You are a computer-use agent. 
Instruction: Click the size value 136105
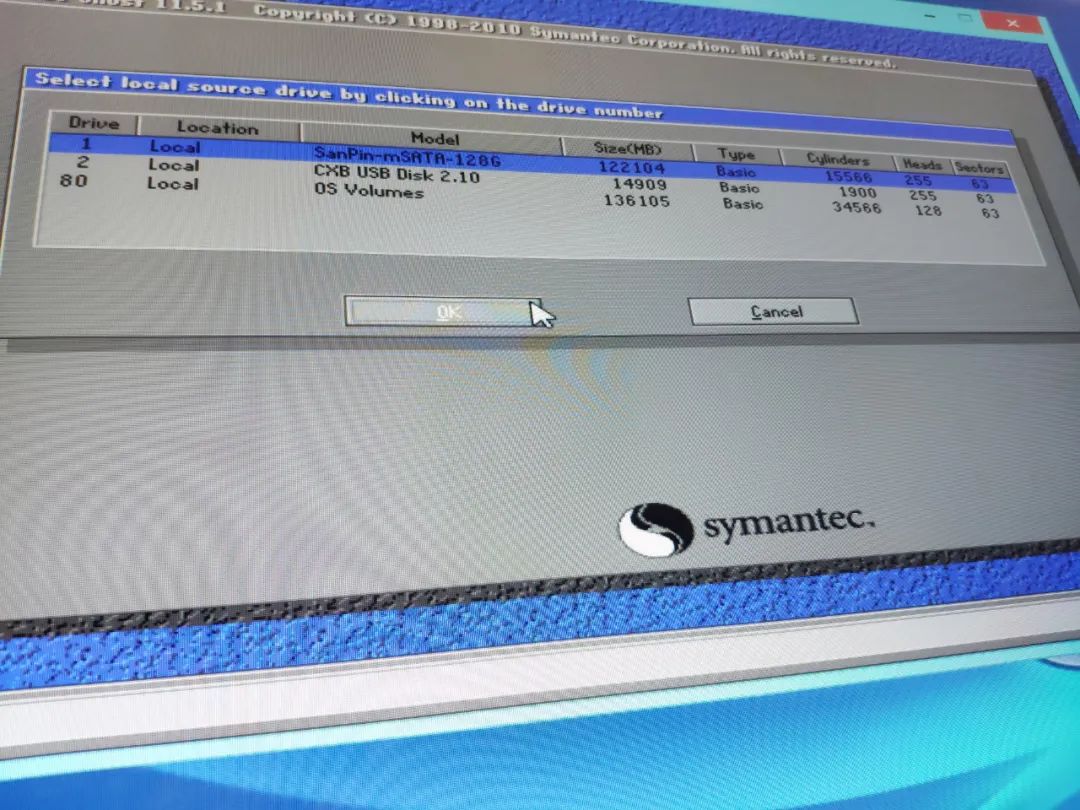click(x=636, y=200)
